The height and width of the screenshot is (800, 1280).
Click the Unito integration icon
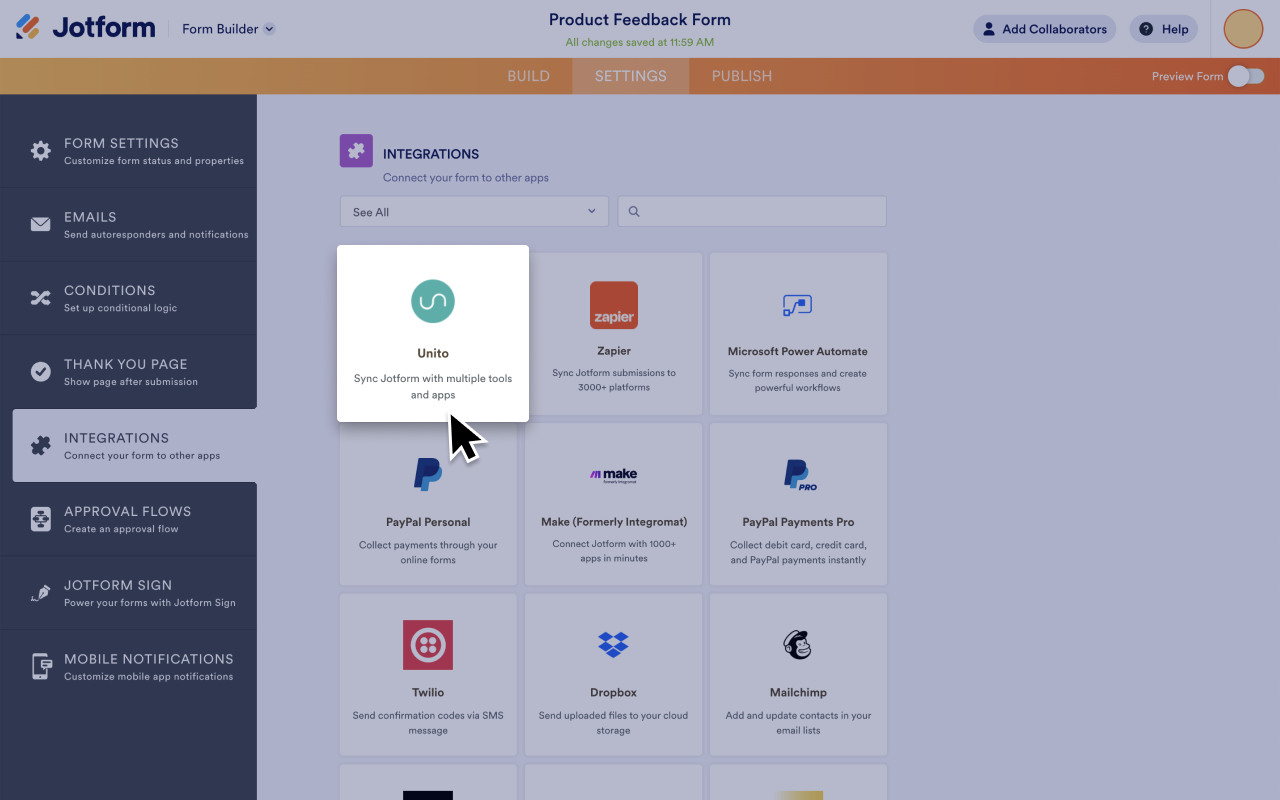pyautogui.click(x=433, y=301)
